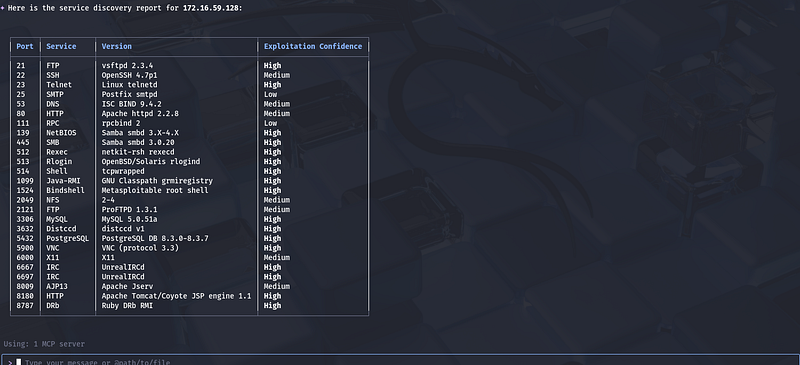This screenshot has height=365, width=800.
Task: Select the 'OpenSSH 4.7p1' version cell
Action: (x=130, y=75)
